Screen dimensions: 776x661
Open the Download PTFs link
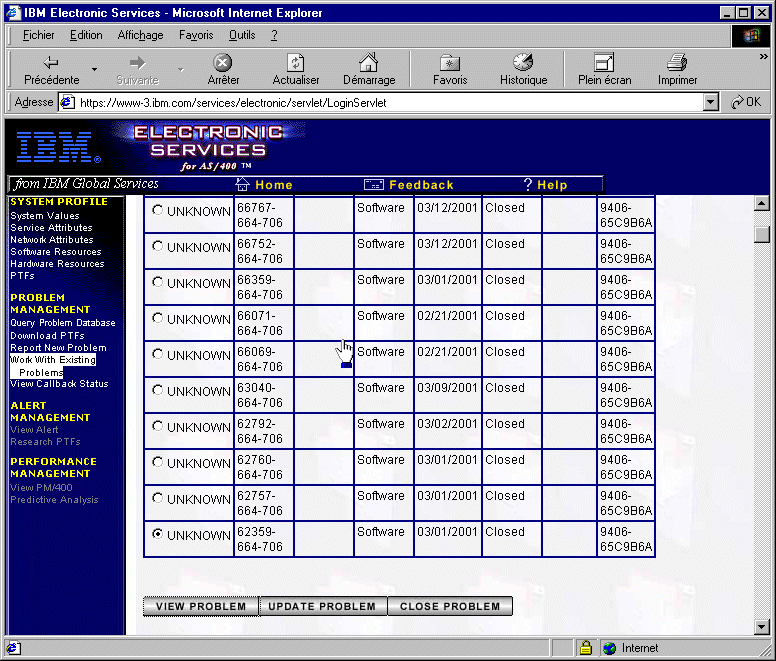coord(47,335)
